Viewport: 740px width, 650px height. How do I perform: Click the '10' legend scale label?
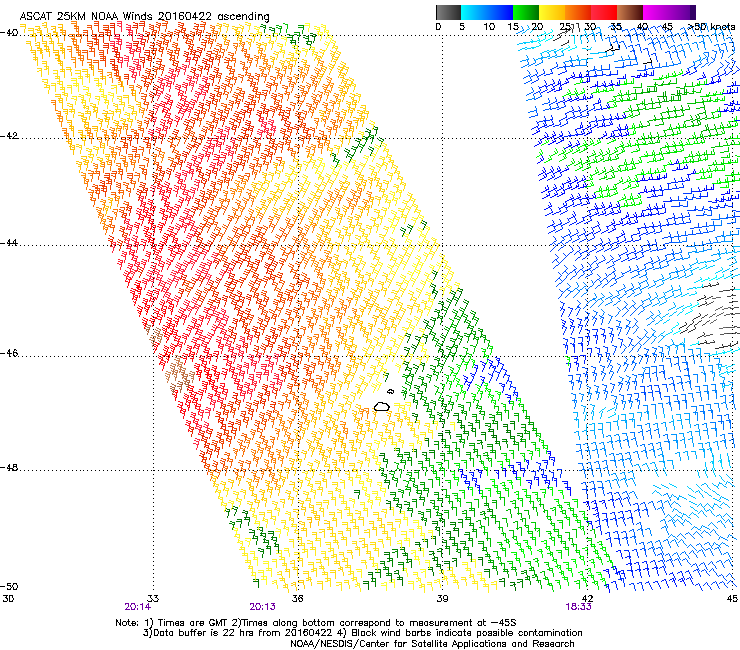tap(489, 27)
